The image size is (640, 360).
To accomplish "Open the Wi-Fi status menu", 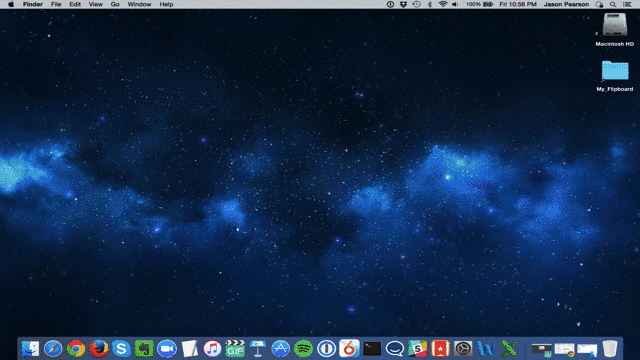I will (x=443, y=4).
